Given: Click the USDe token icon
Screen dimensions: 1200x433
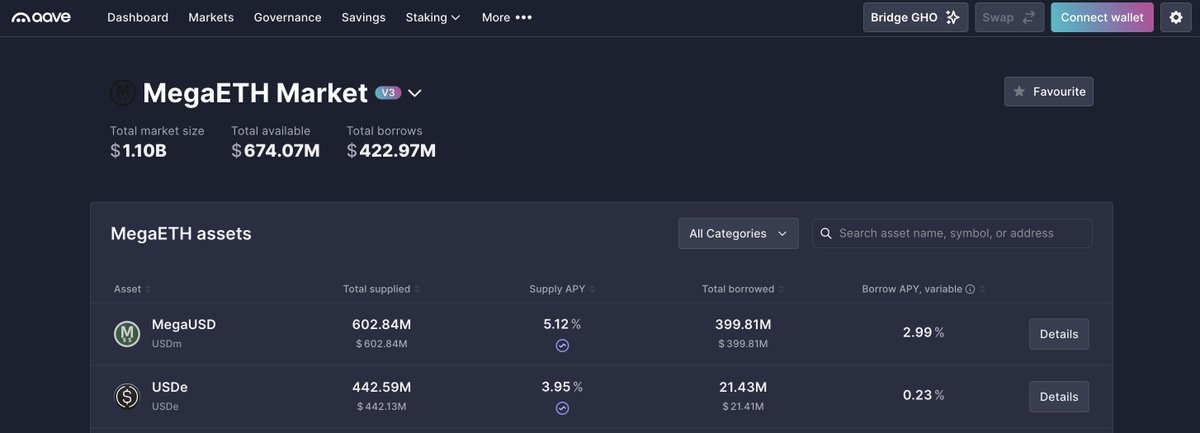Looking at the screenshot, I should [x=127, y=396].
